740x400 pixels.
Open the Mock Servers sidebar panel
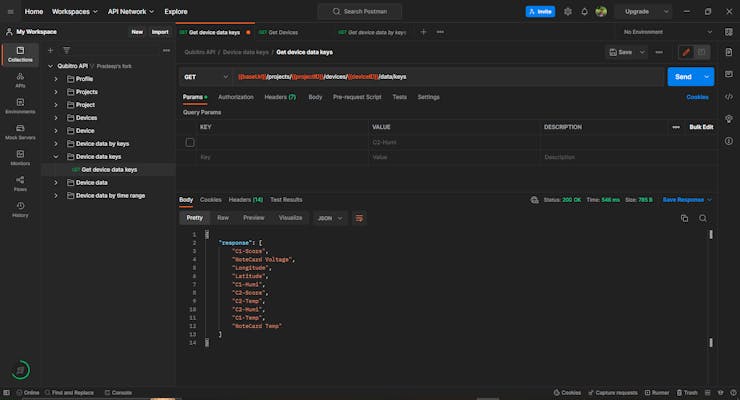point(20,129)
